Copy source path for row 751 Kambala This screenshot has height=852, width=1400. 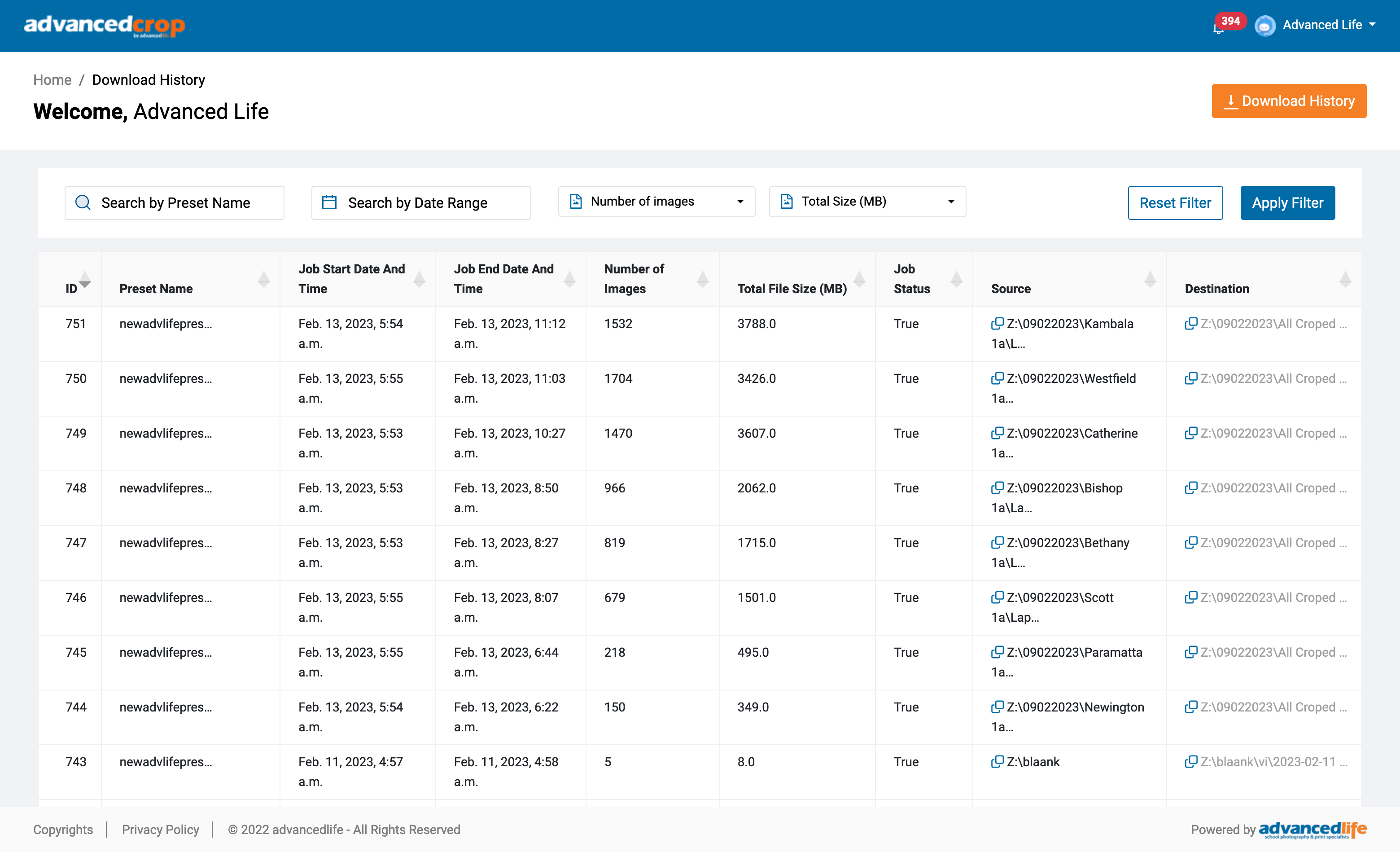pos(997,323)
